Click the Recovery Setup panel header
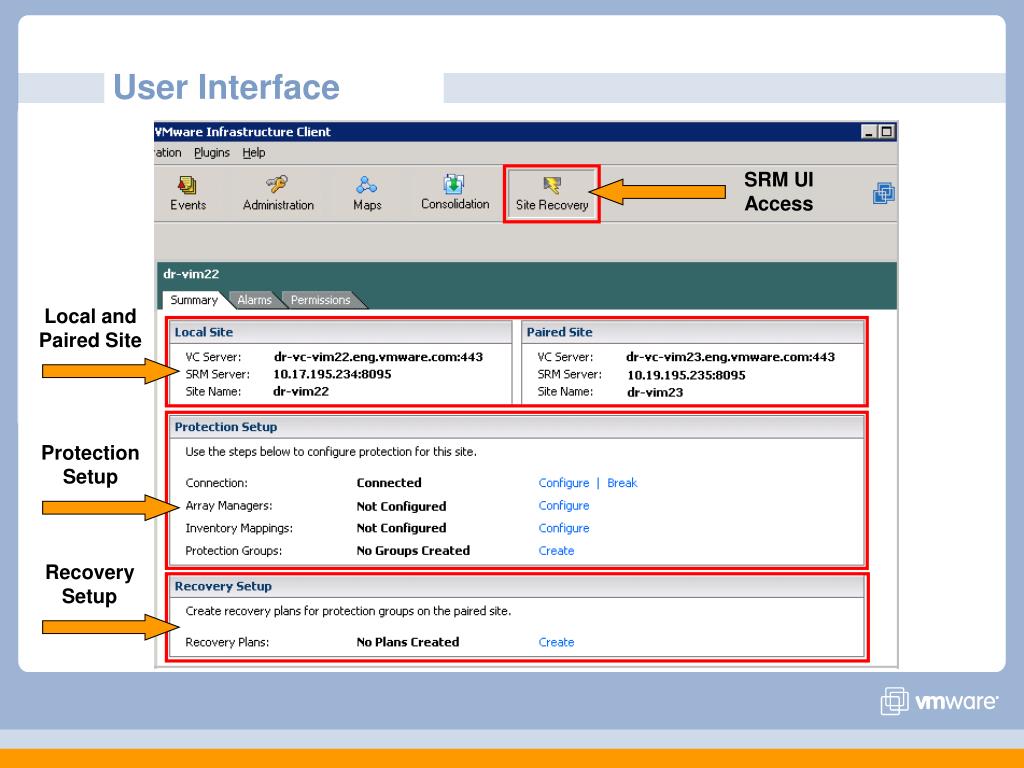This screenshot has width=1024, height=768. click(x=517, y=586)
